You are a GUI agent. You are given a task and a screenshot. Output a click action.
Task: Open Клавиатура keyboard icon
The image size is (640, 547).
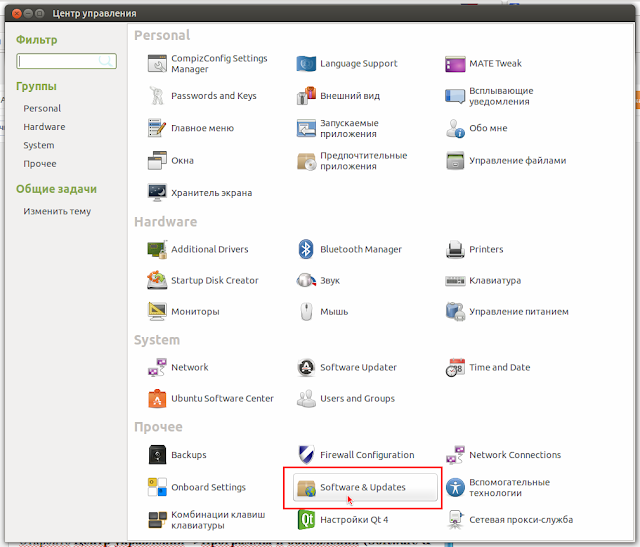click(x=455, y=281)
